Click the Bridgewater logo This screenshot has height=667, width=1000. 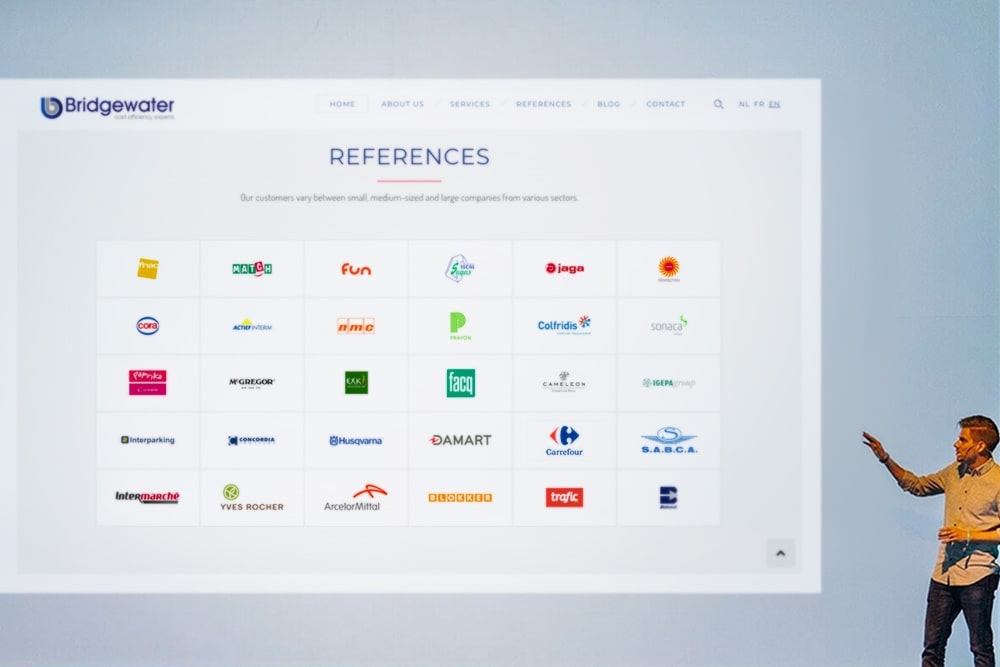pyautogui.click(x=107, y=107)
